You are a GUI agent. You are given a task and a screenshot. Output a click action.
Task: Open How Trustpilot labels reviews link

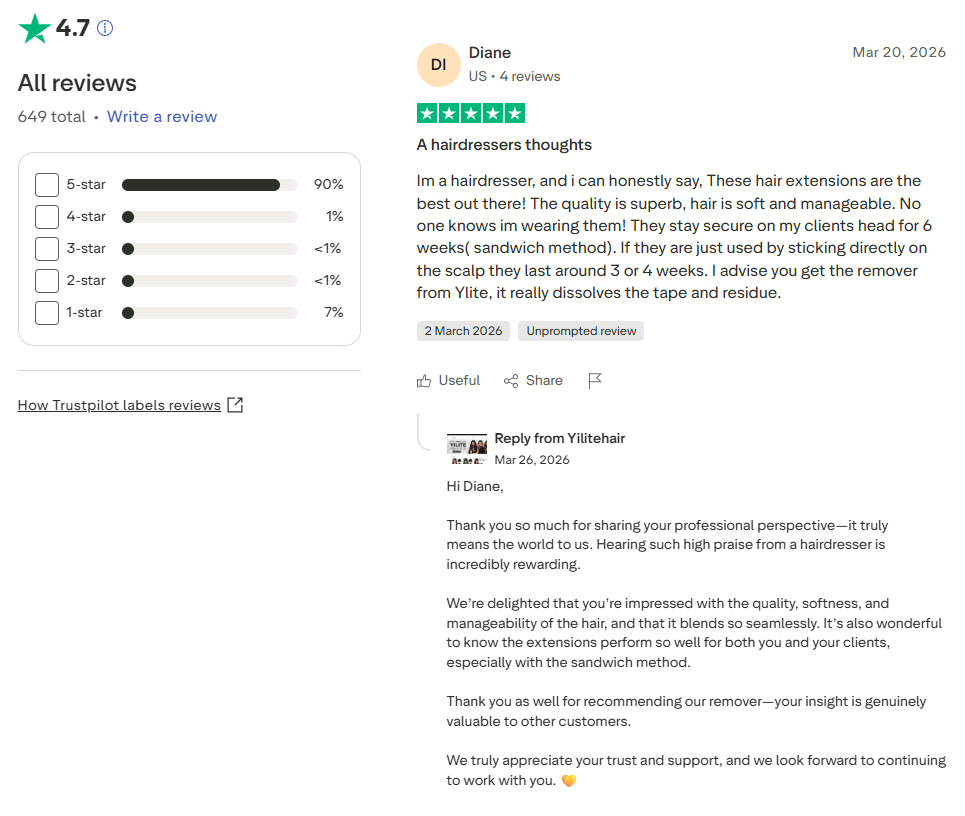click(x=119, y=405)
